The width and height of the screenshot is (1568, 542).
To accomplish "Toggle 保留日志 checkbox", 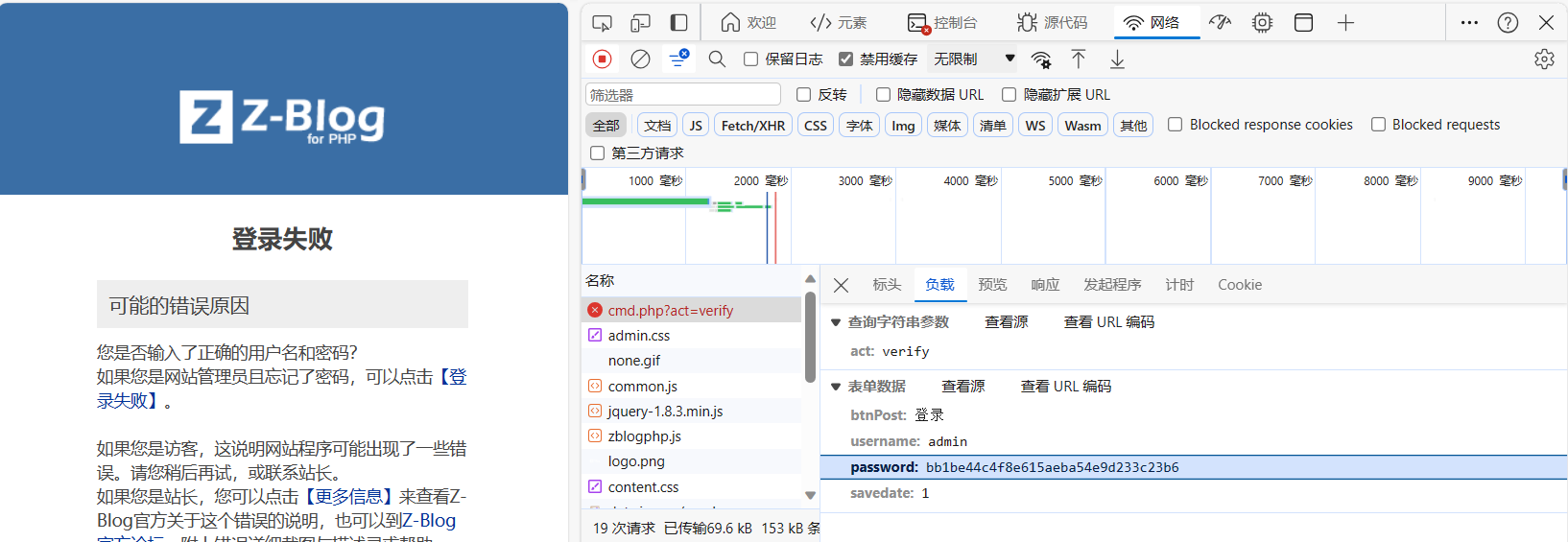I will coord(751,59).
